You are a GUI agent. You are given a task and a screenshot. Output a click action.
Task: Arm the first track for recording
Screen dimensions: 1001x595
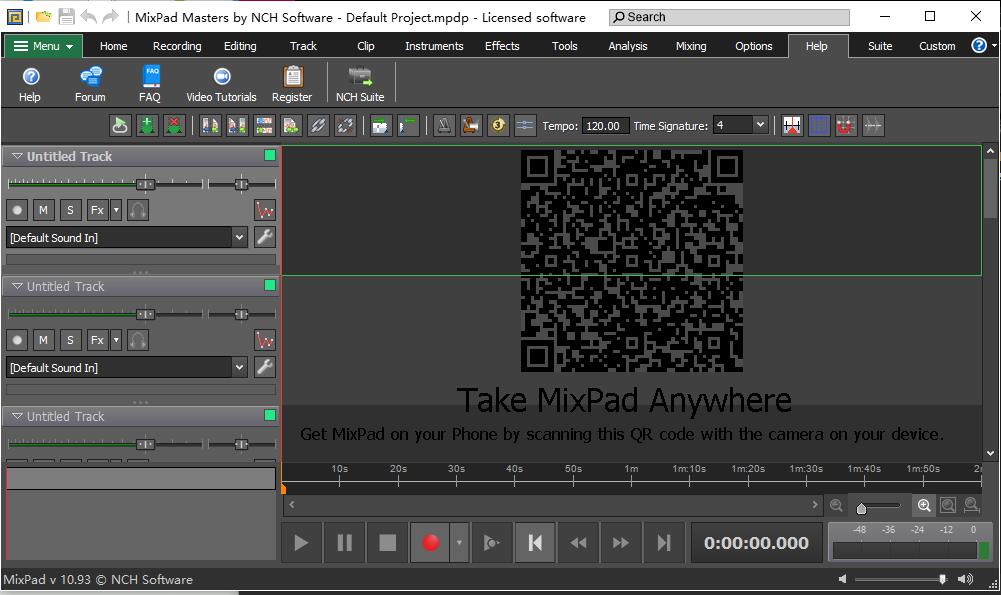tap(16, 210)
